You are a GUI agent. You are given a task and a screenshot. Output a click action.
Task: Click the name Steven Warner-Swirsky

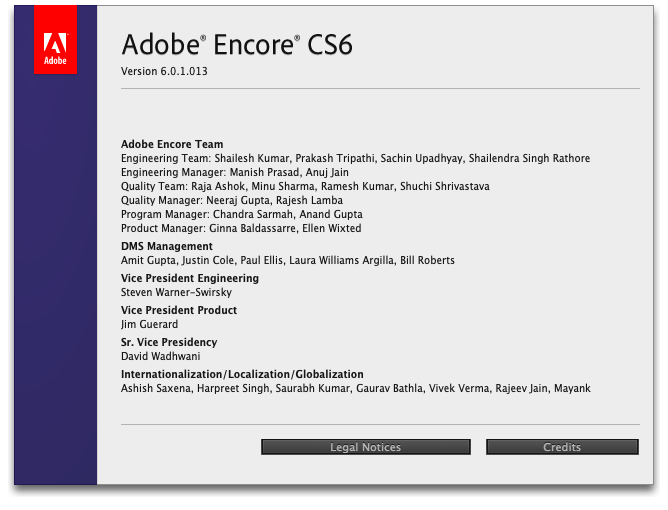pyautogui.click(x=176, y=292)
